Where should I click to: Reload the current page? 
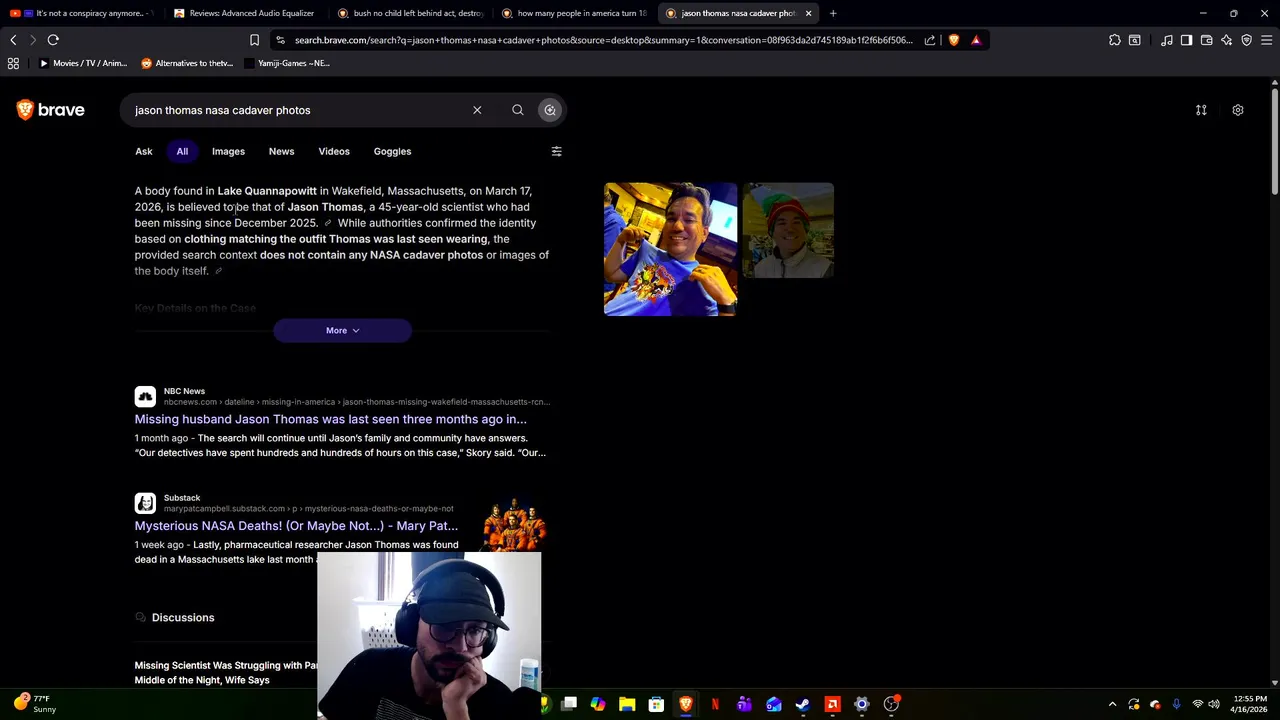[x=53, y=40]
